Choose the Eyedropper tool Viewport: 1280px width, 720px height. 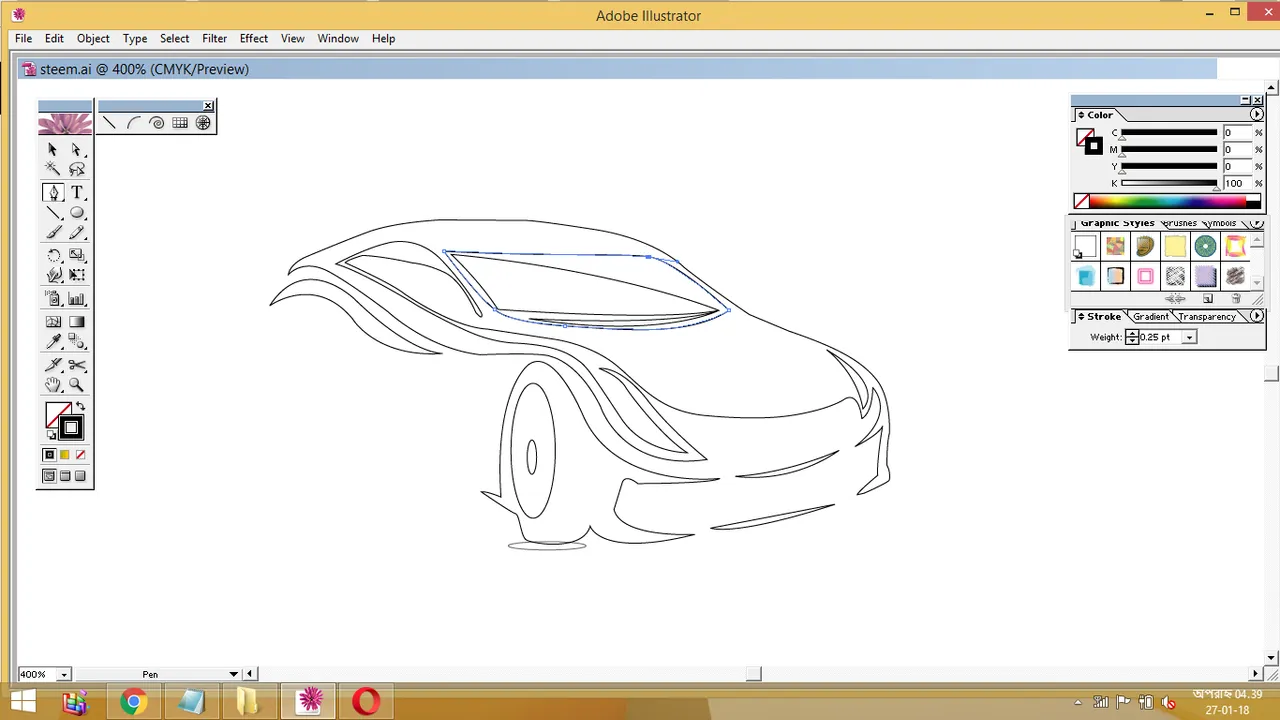pyautogui.click(x=53, y=342)
